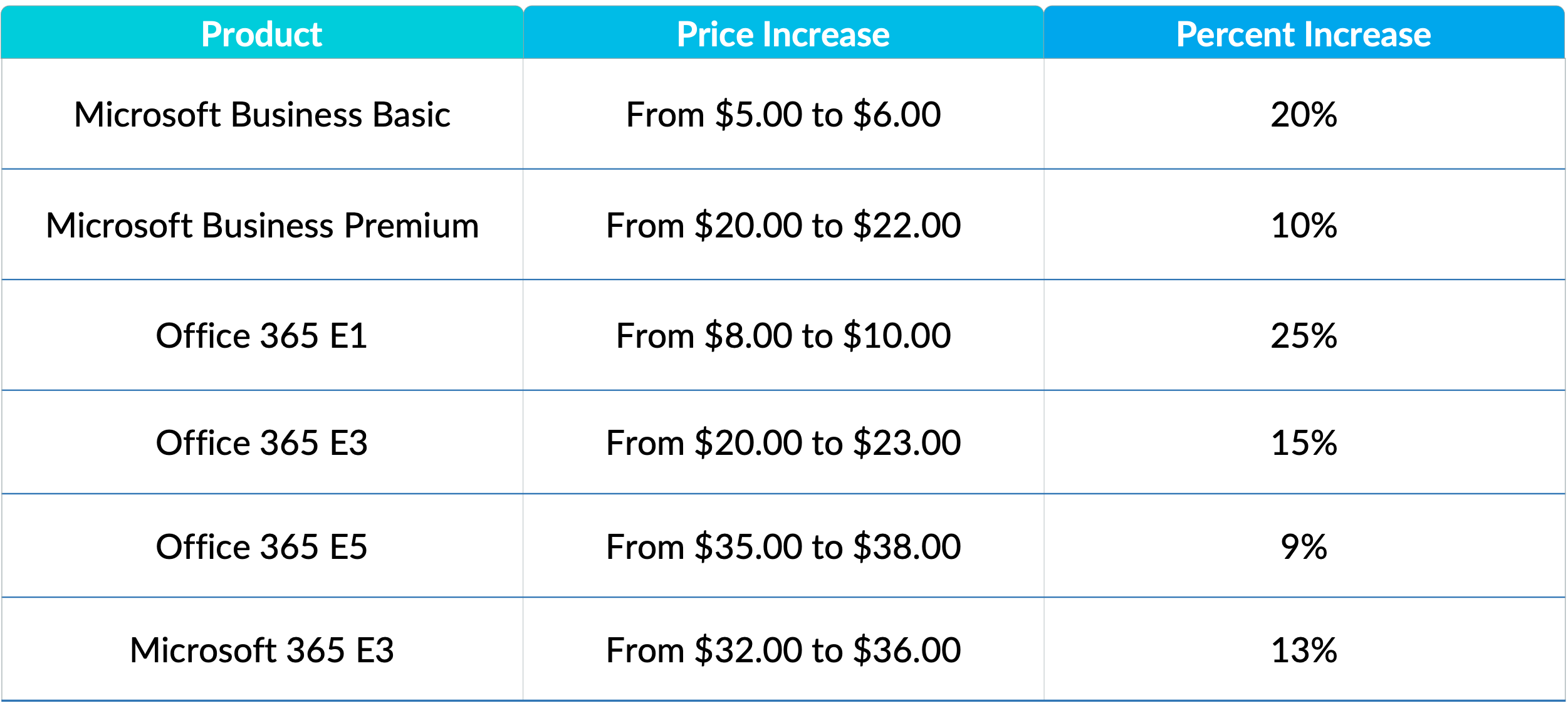This screenshot has height=703, width=1568.
Task: Select the Microsoft Business Basic cell
Action: click(x=262, y=114)
